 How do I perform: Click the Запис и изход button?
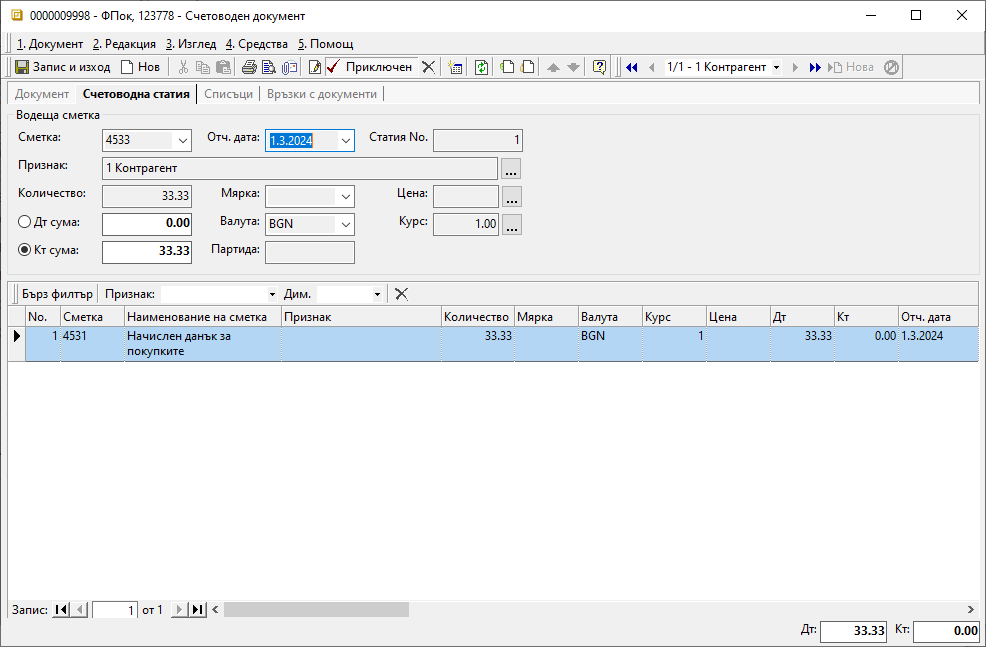point(62,67)
